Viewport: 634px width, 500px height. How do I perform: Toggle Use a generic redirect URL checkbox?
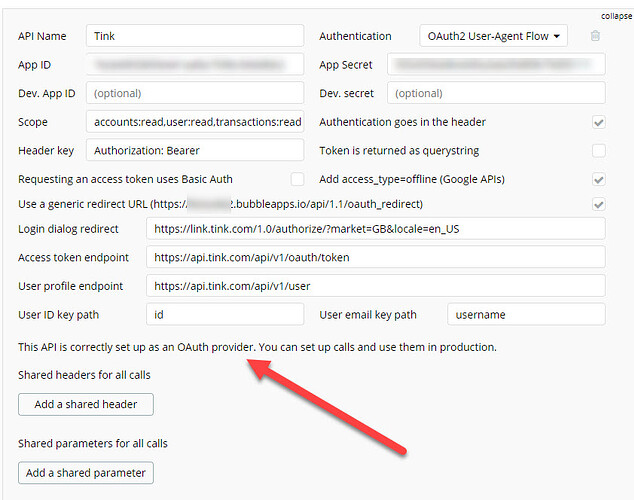598,204
